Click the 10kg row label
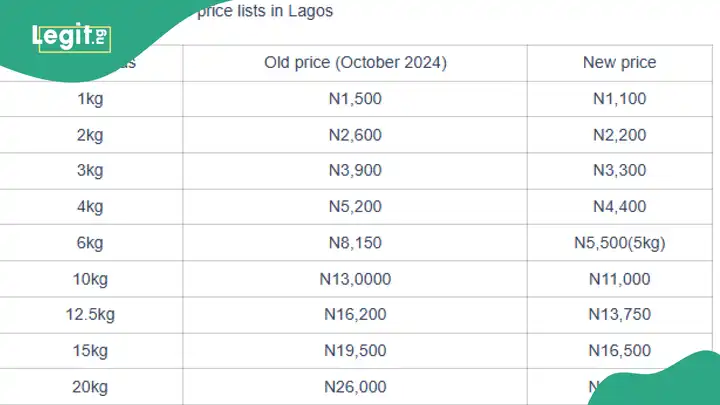Screen dimensions: 720x405 (90, 279)
